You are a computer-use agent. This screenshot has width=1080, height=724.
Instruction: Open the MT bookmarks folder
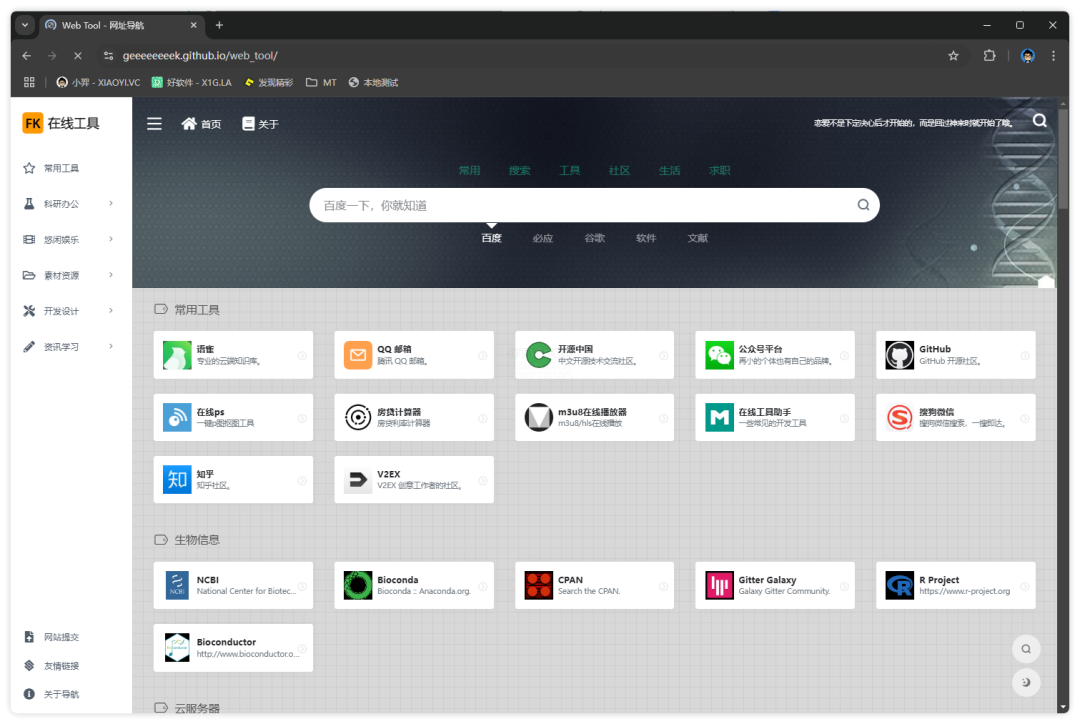[x=322, y=83]
